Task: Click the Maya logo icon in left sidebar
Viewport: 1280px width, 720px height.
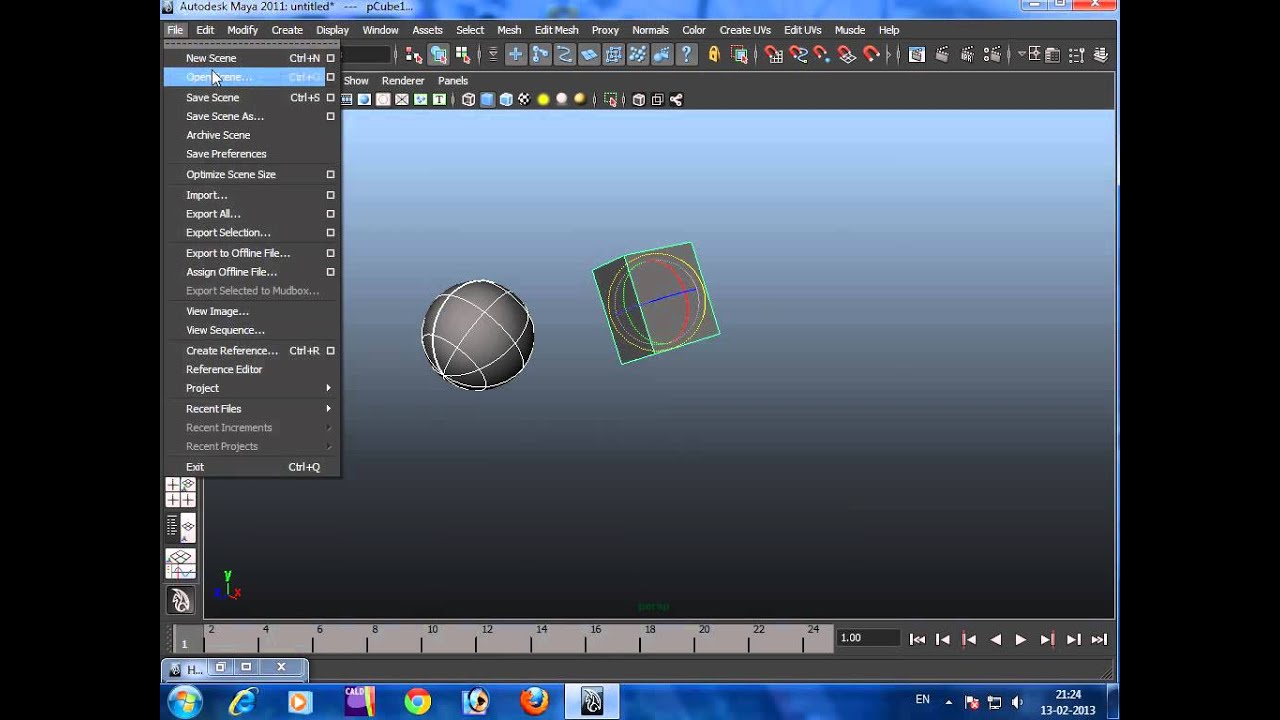Action: pos(180,600)
